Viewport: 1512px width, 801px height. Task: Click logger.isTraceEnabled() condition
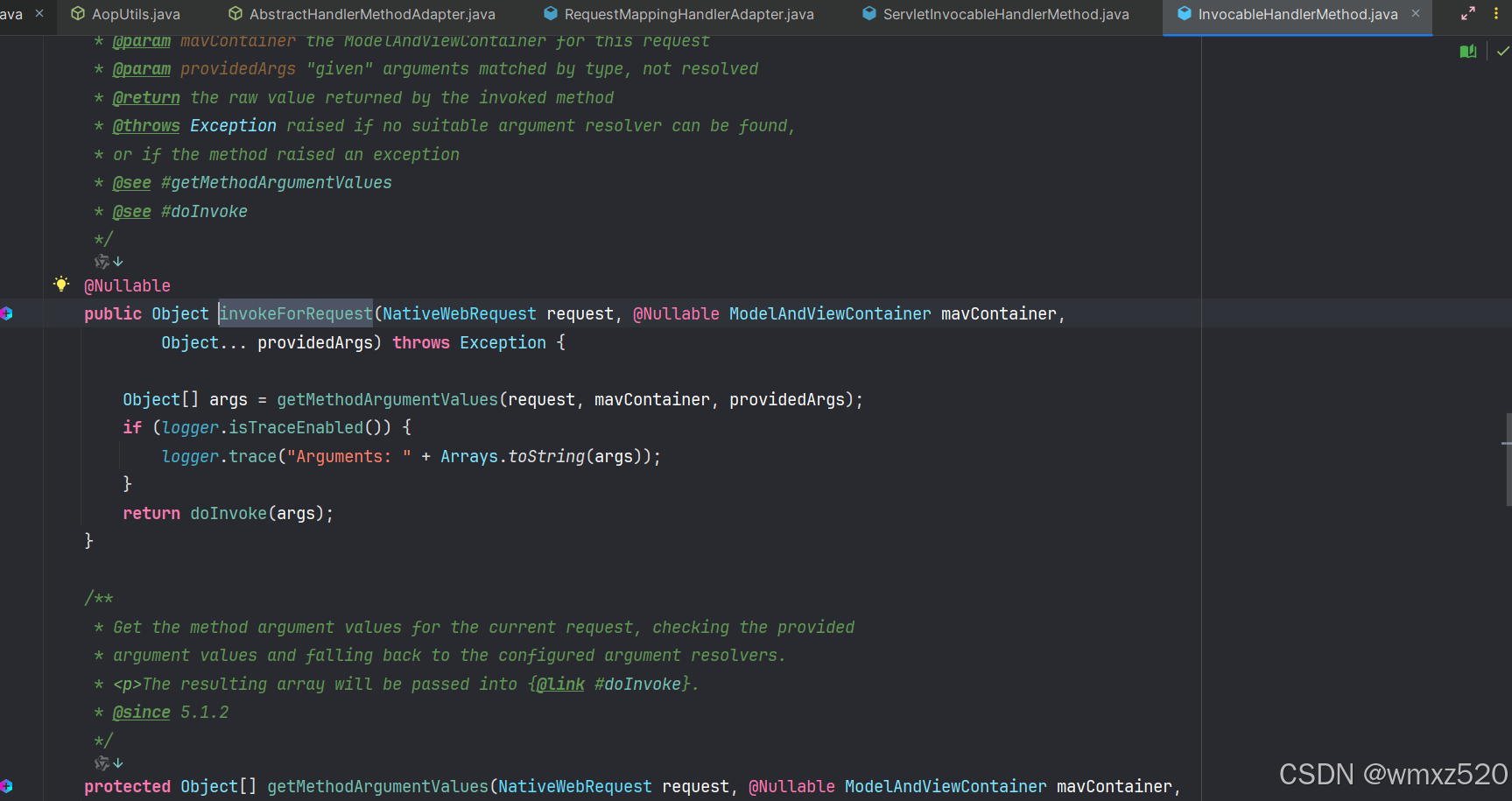coord(277,428)
